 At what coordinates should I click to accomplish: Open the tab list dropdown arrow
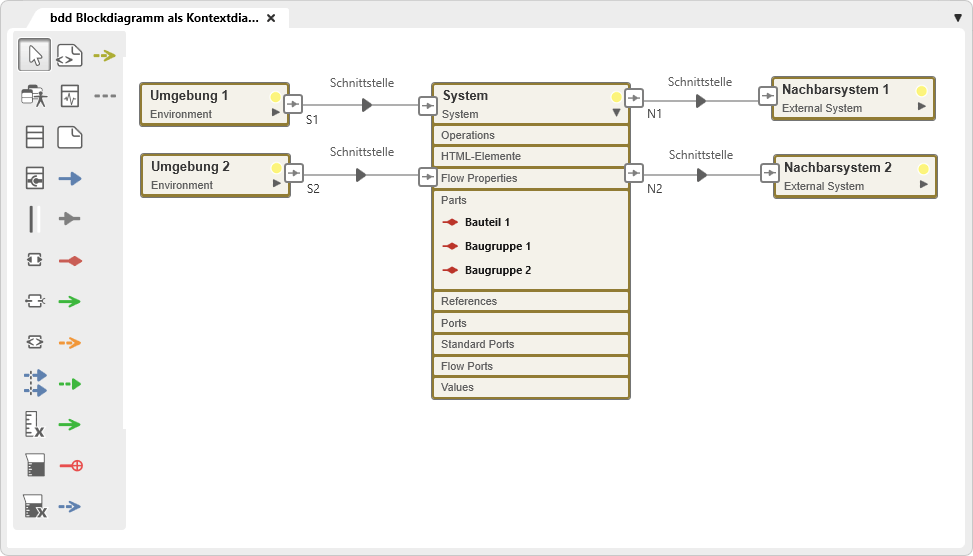(958, 18)
